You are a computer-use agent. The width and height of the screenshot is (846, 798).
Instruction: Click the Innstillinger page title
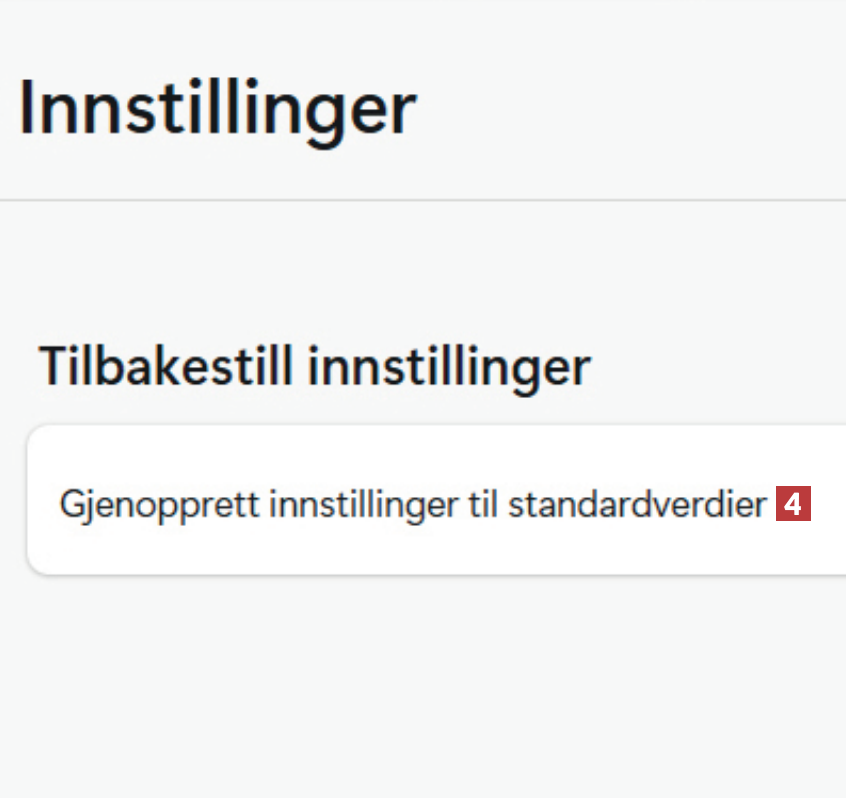[x=217, y=109]
